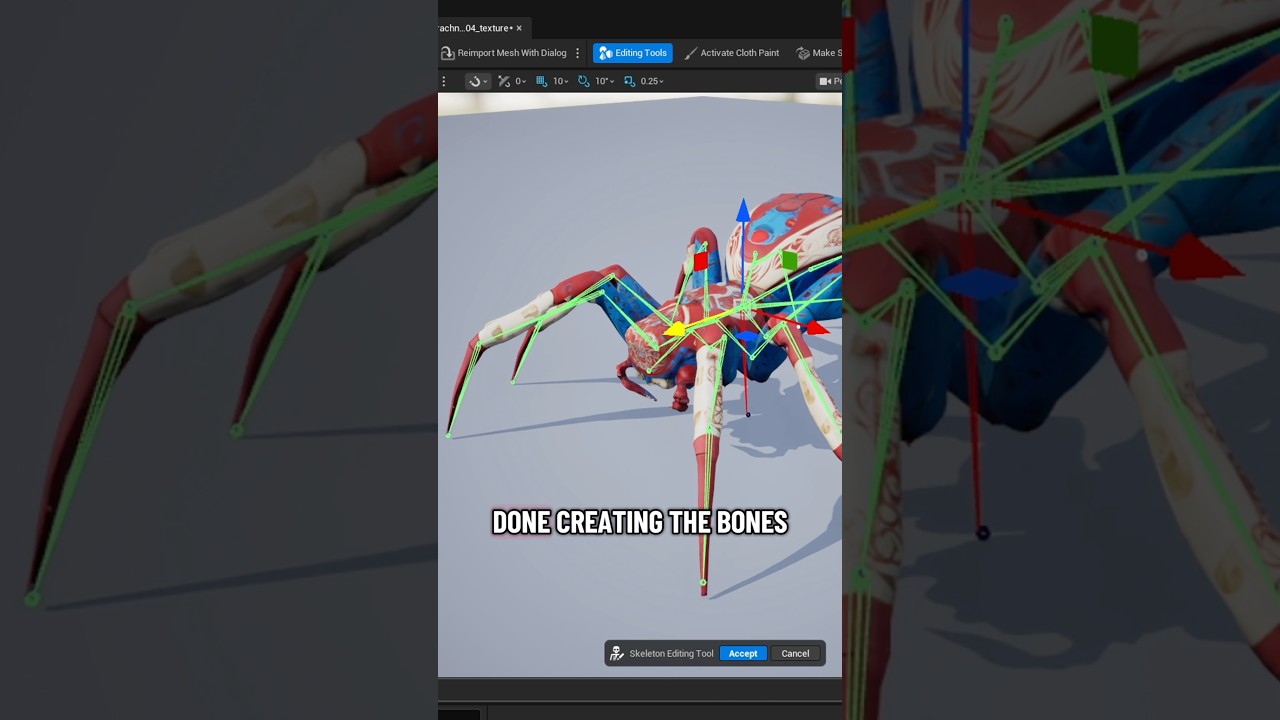Viewport: 1280px width, 720px height.
Task: Click the "Skeleton Editing Tool" label
Action: pos(671,653)
